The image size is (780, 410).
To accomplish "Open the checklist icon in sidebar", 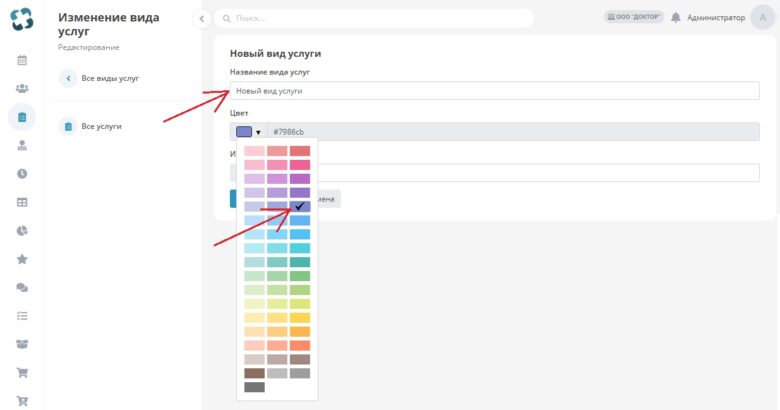I will [x=22, y=315].
